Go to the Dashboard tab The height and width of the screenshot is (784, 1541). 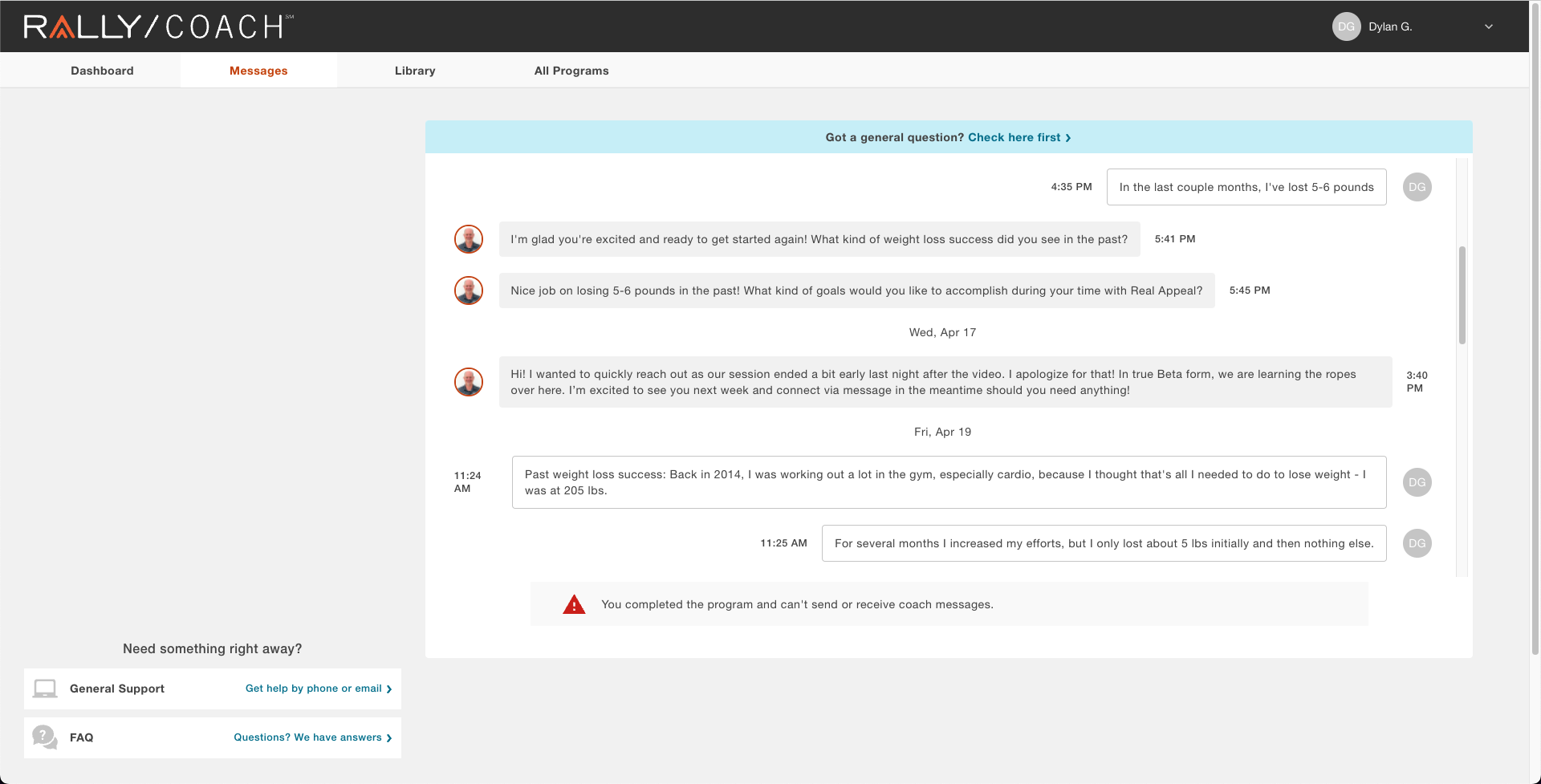click(x=102, y=71)
